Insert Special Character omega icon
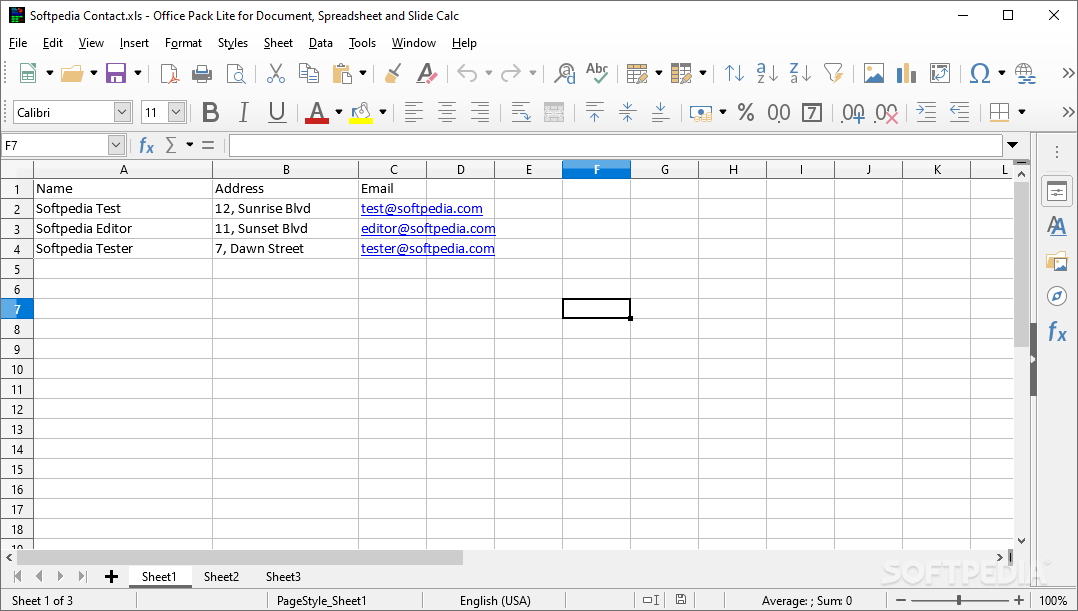Viewport: 1078px width, 611px height. click(980, 73)
